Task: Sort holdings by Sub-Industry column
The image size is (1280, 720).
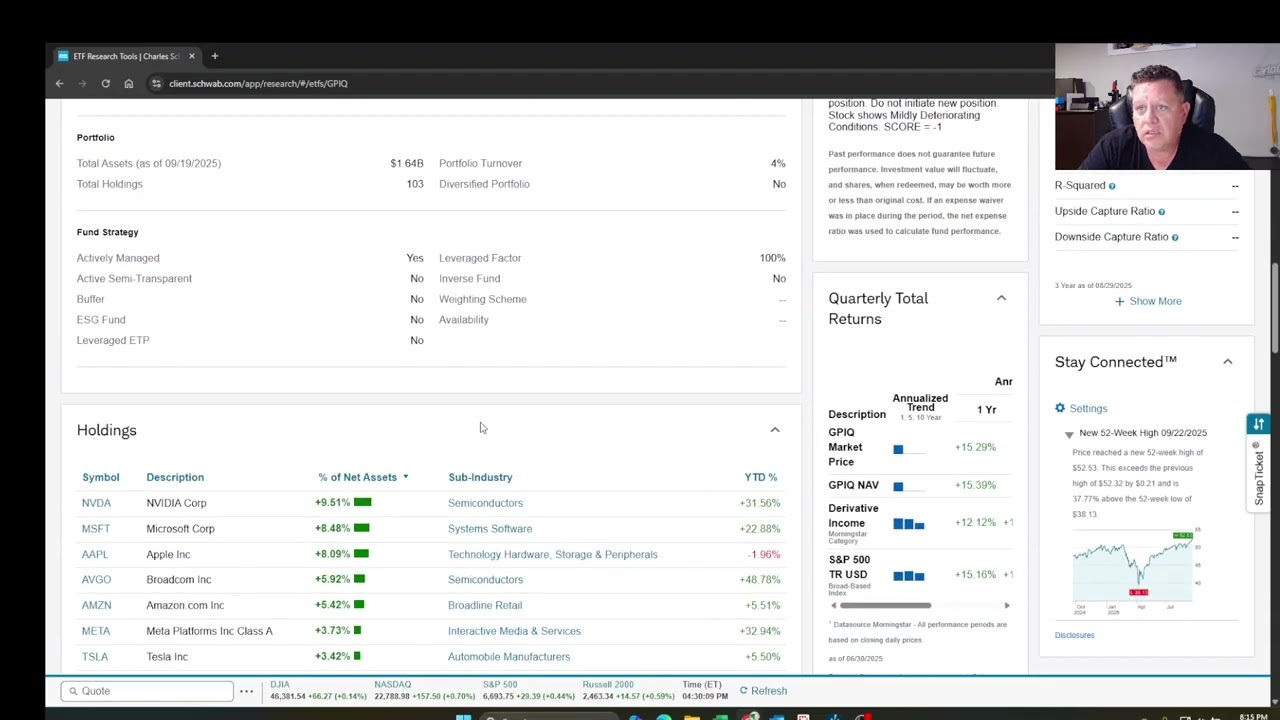Action: click(480, 477)
